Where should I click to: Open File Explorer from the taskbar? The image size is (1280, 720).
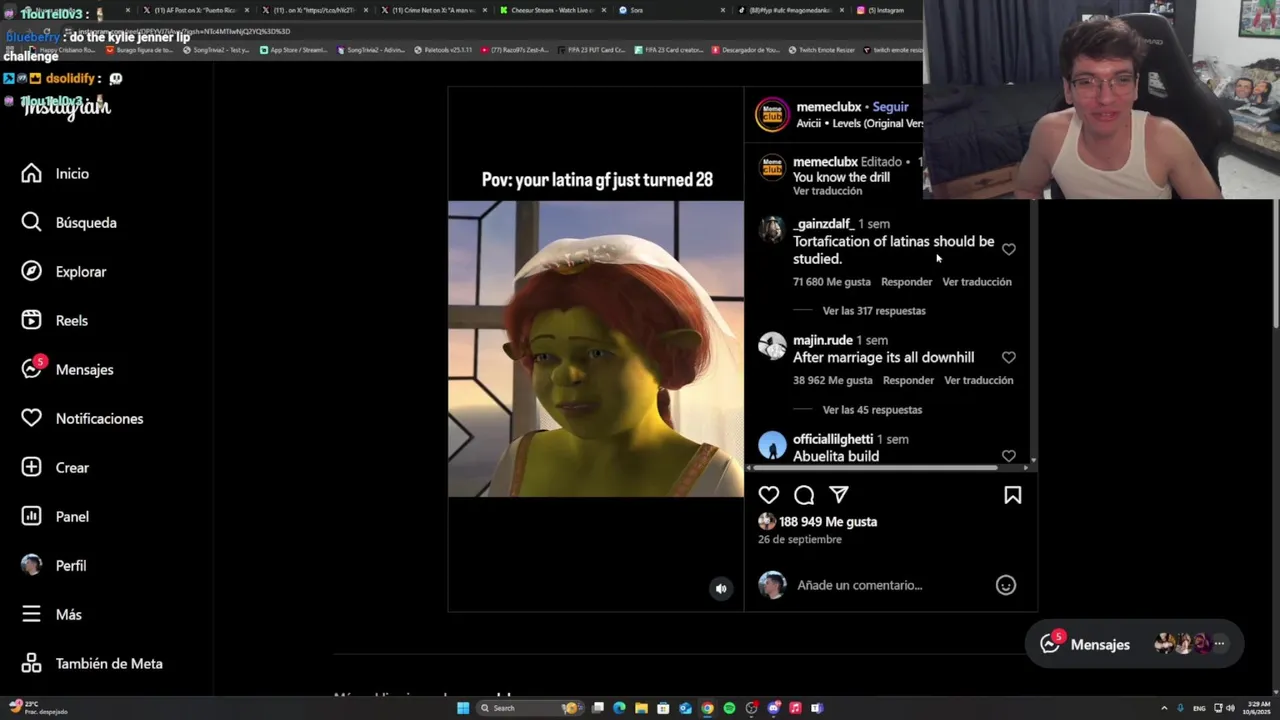tap(641, 708)
